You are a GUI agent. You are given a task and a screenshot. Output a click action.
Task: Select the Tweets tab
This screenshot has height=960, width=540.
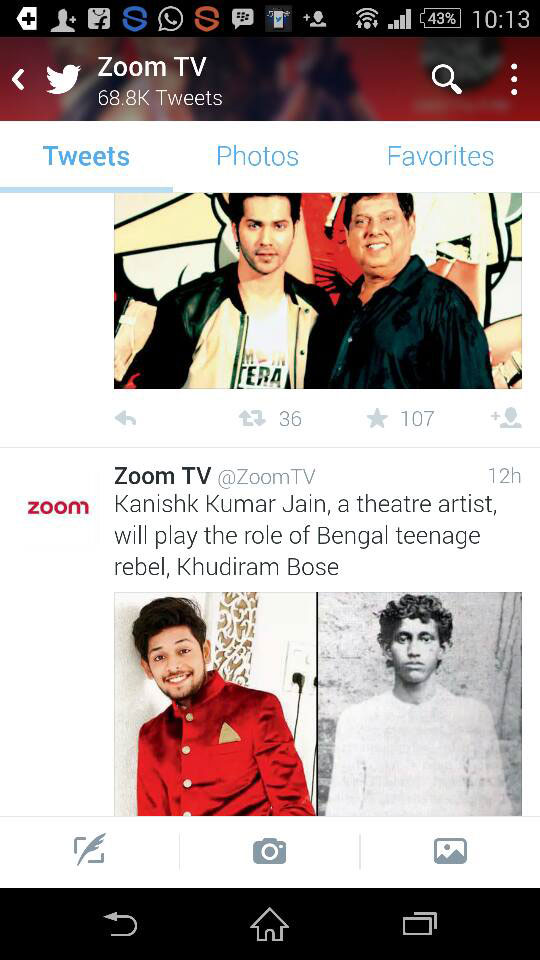click(x=86, y=156)
